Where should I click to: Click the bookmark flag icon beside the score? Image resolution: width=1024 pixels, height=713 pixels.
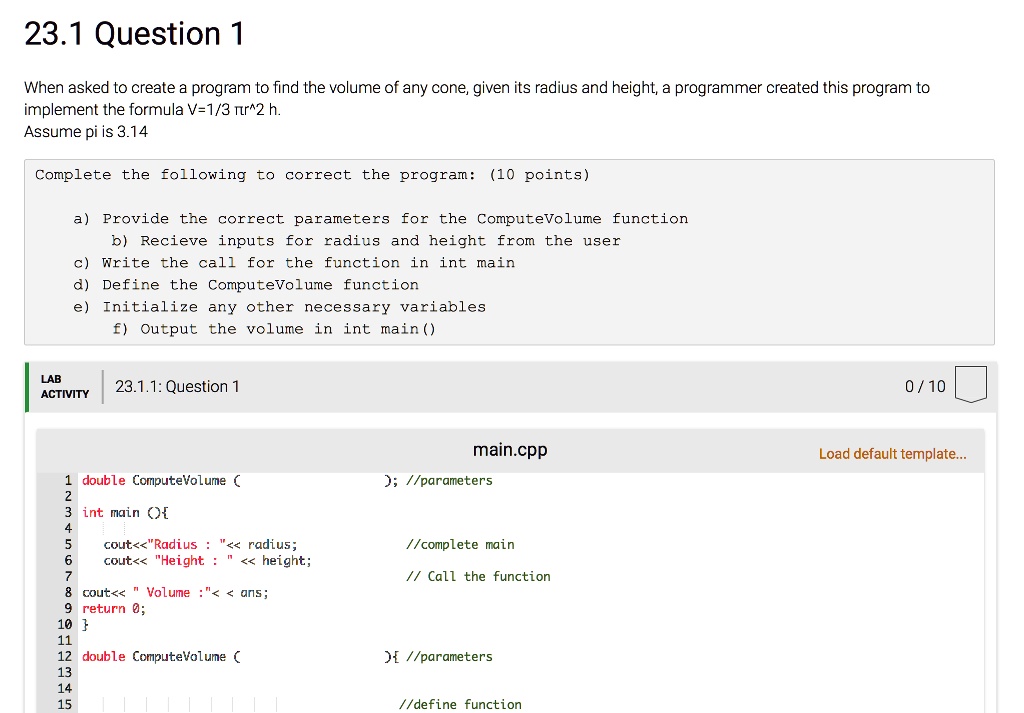tap(971, 384)
